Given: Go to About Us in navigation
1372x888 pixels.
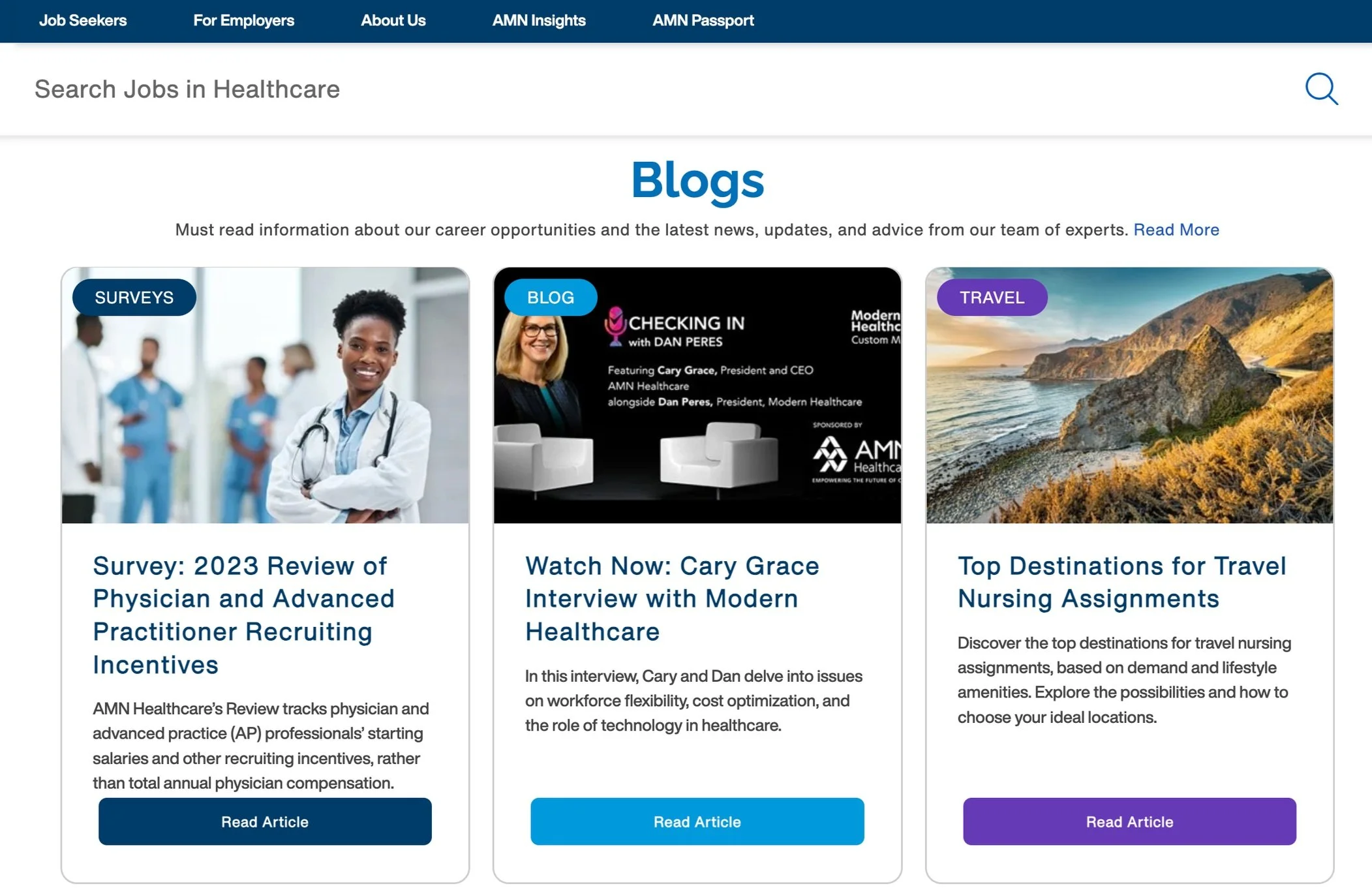Looking at the screenshot, I should point(393,20).
